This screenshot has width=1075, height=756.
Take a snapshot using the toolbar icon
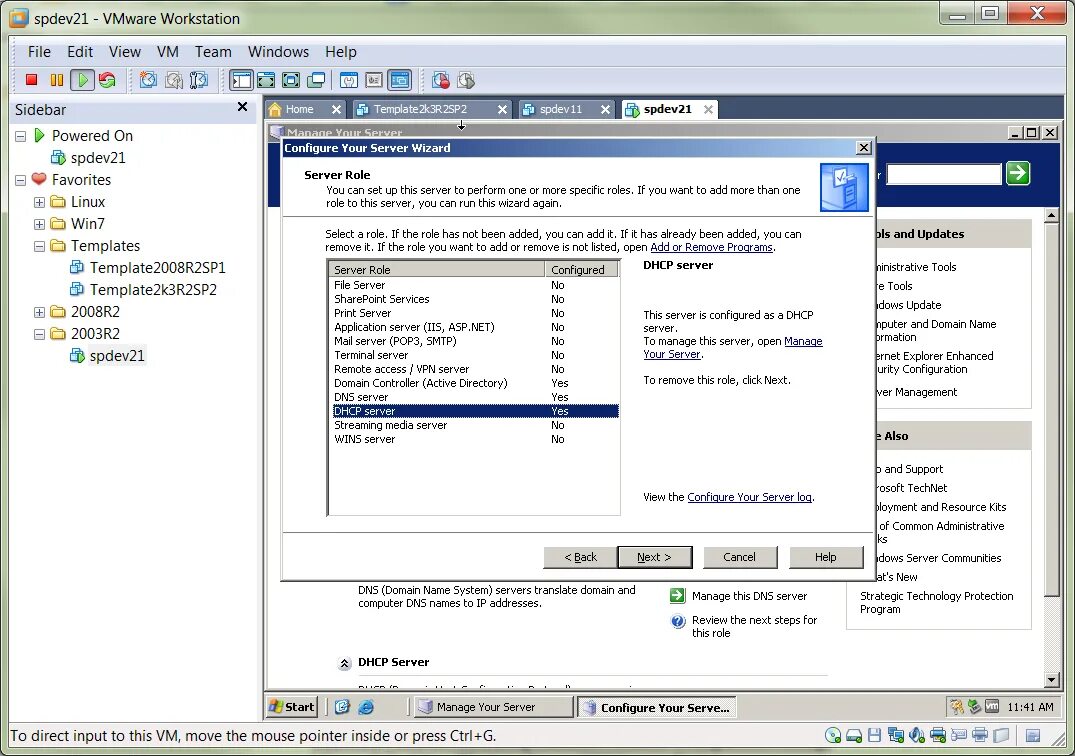click(x=148, y=80)
